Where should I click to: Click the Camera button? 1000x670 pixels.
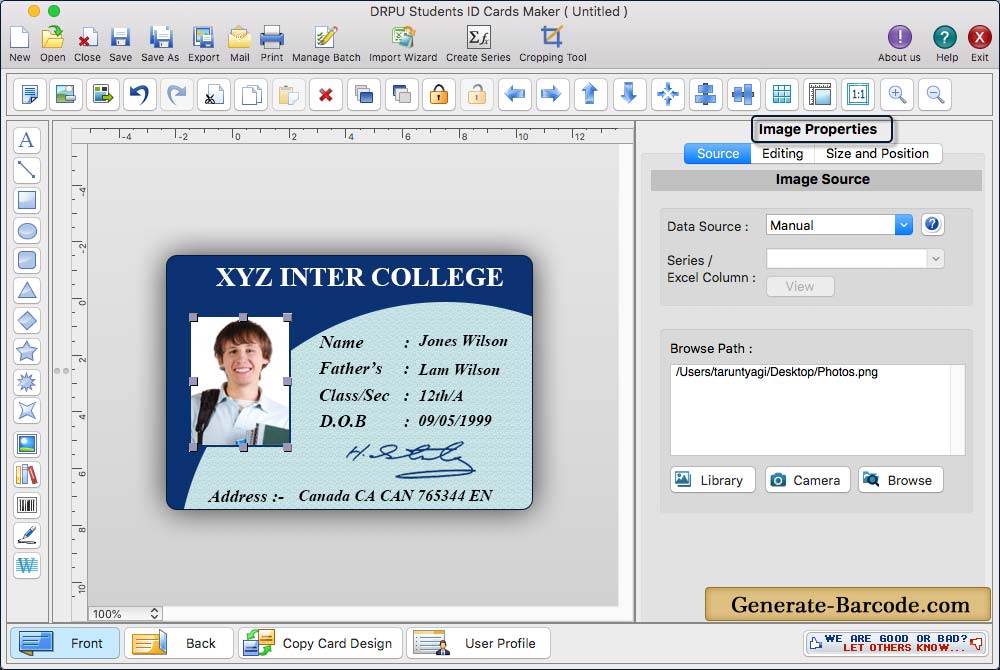[x=807, y=480]
